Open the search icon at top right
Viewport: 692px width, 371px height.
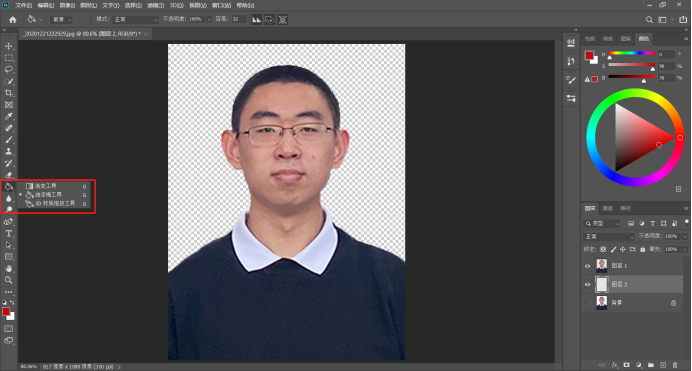tap(649, 19)
